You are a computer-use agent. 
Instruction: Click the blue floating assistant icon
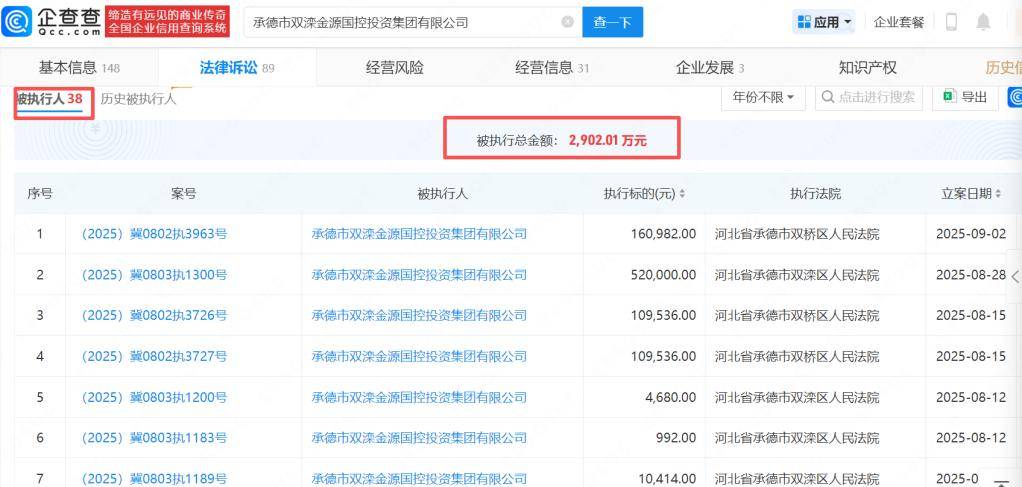[1015, 97]
